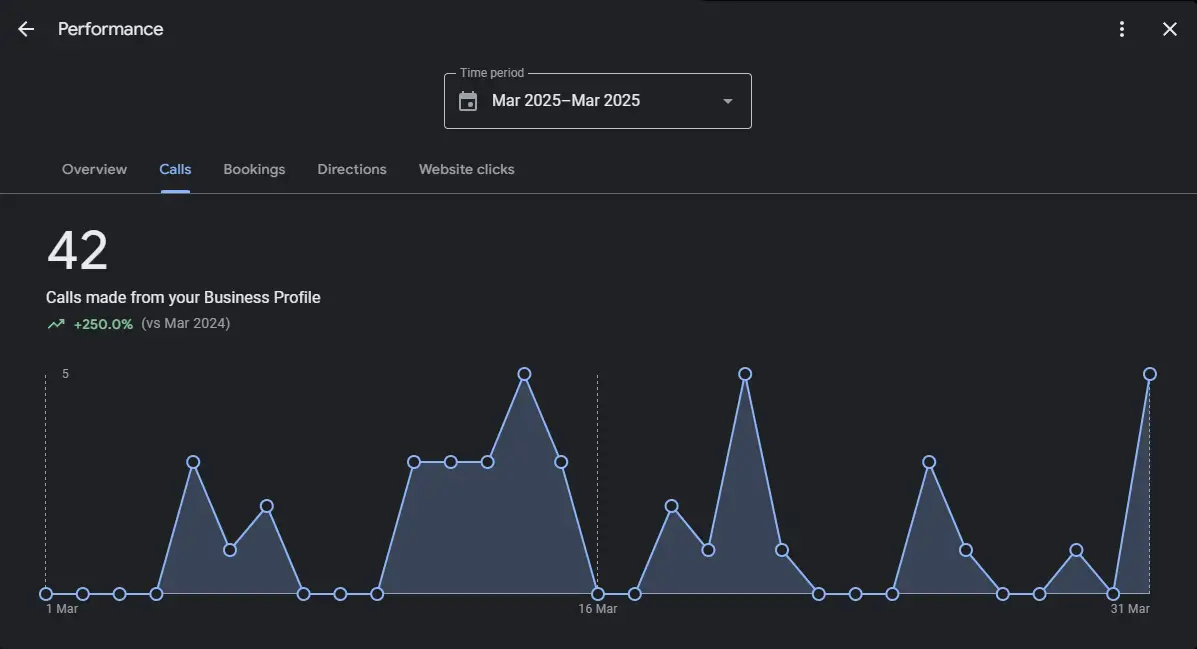The width and height of the screenshot is (1197, 649).
Task: Click the data point on the 16 Mar line
Action: tap(598, 594)
